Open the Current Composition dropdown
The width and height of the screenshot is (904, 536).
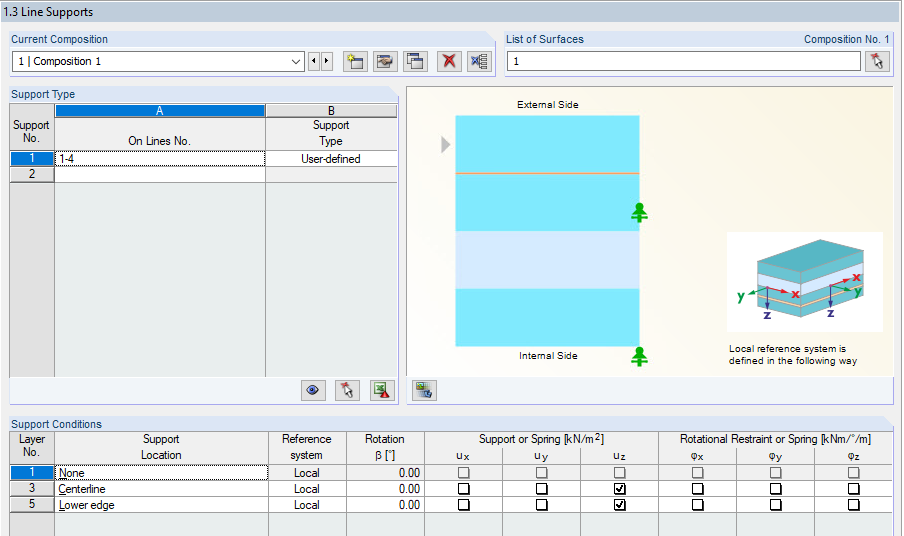point(296,61)
